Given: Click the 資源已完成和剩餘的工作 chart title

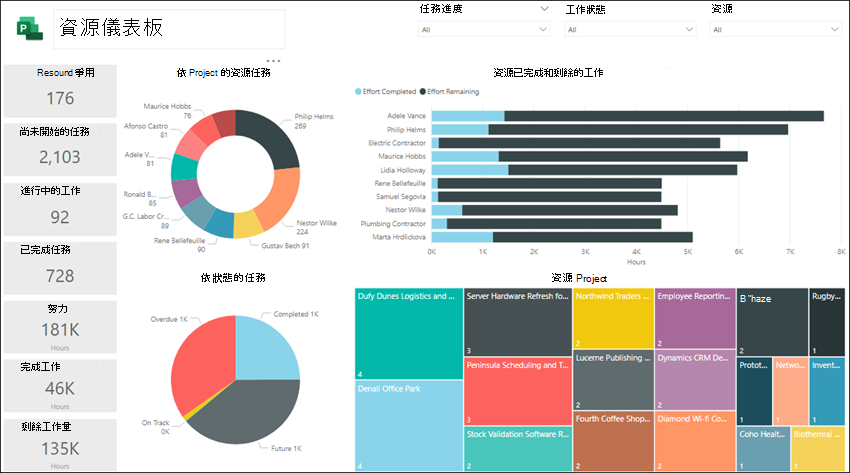Looking at the screenshot, I should pos(548,73).
